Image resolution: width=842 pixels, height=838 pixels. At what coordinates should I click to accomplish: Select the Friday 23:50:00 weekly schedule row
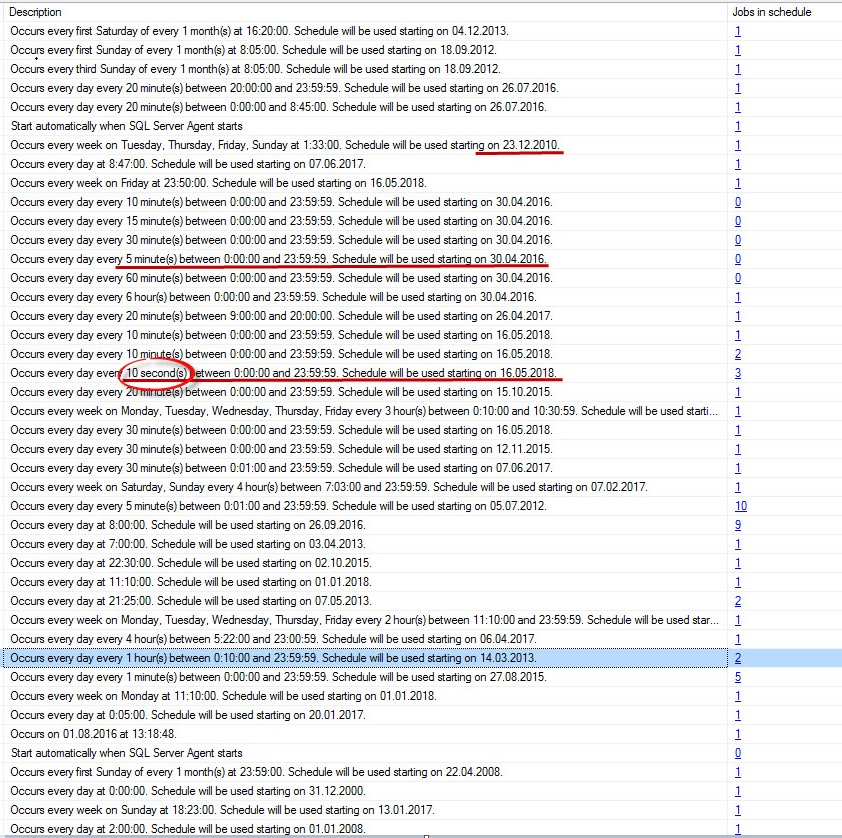point(250,183)
